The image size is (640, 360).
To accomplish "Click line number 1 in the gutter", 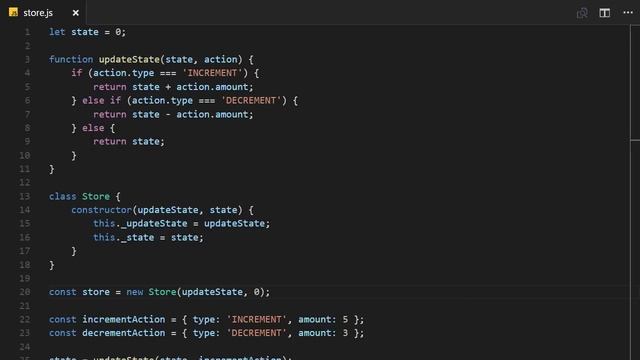I will (x=27, y=32).
